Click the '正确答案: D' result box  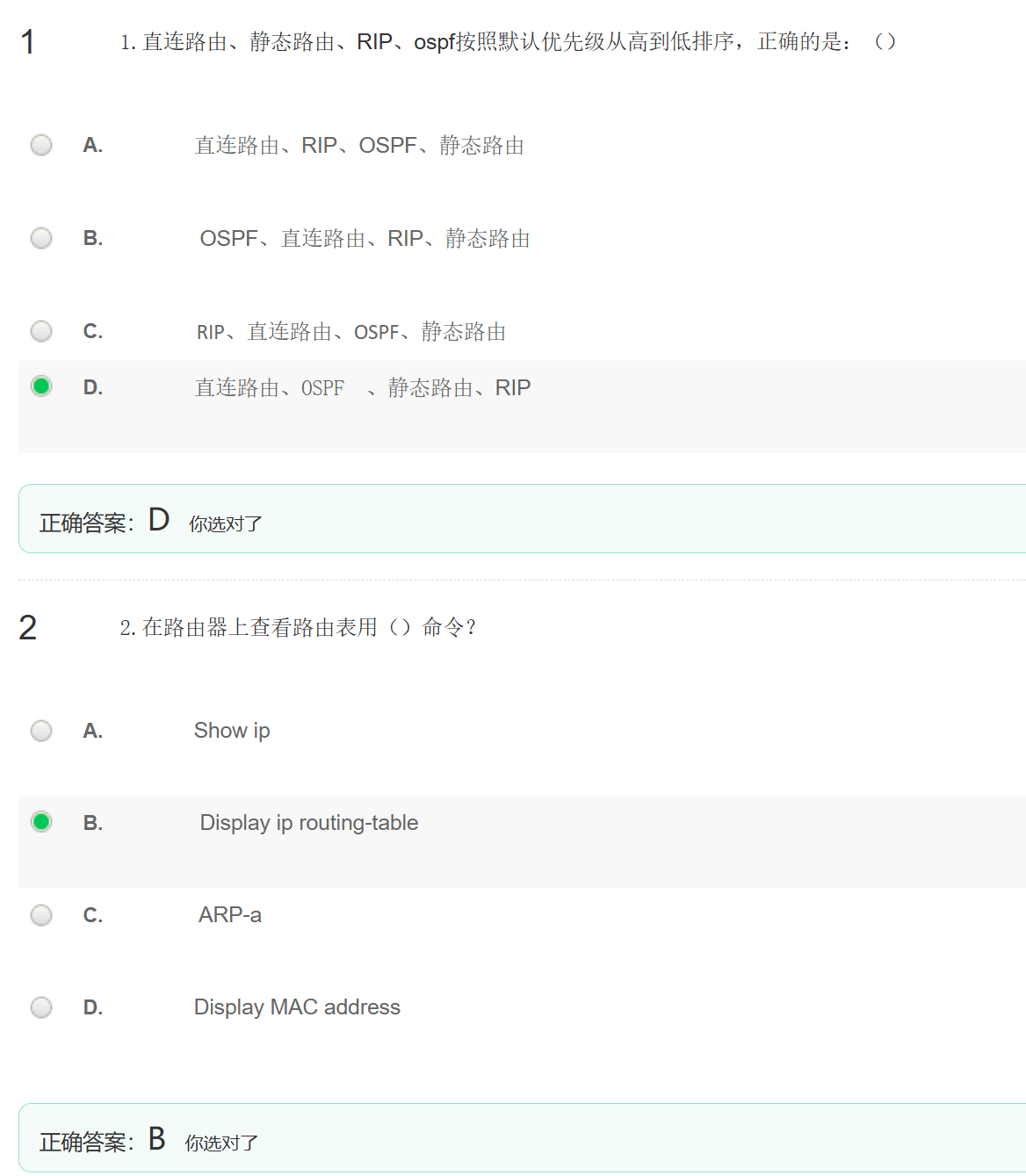[x=522, y=519]
